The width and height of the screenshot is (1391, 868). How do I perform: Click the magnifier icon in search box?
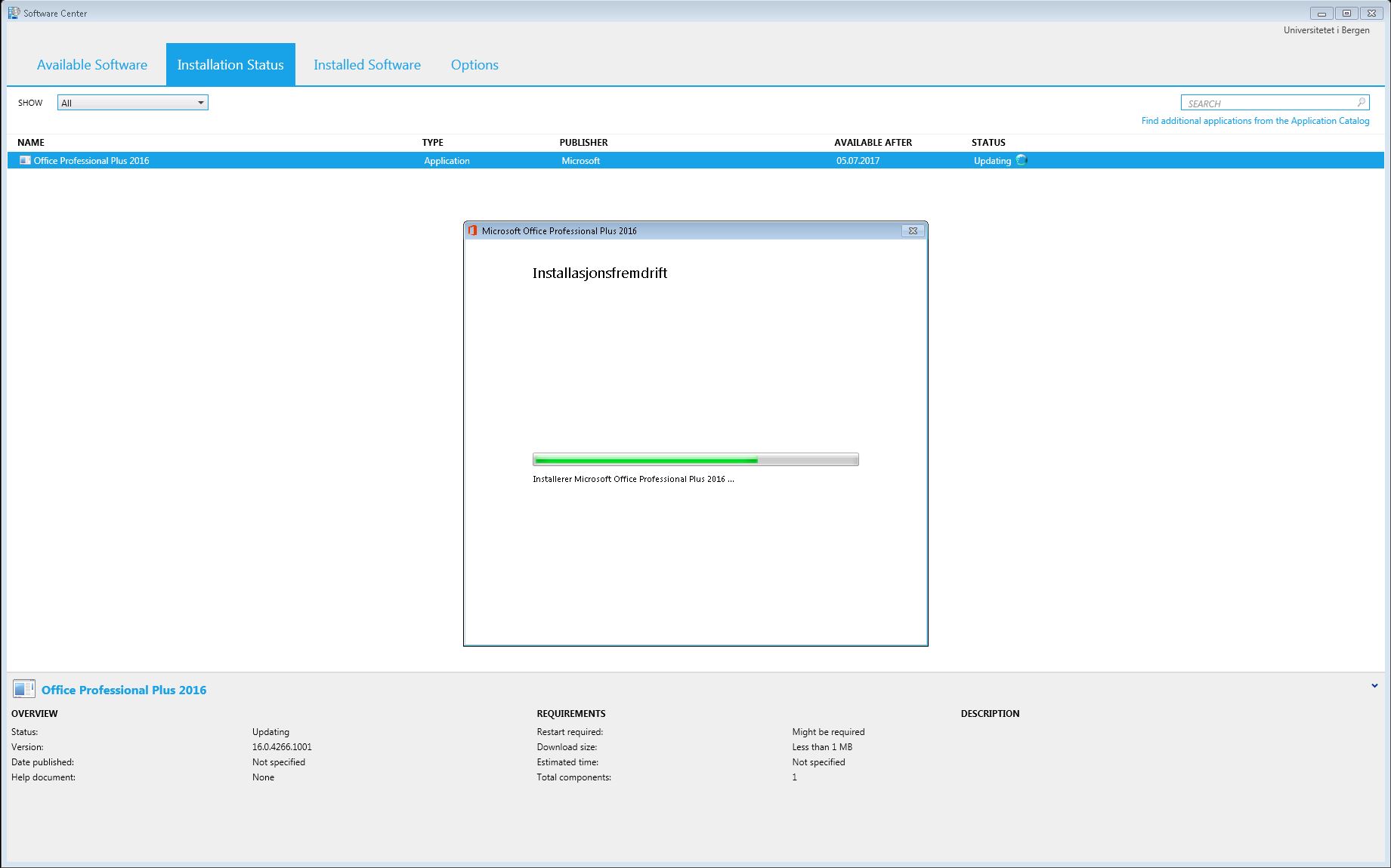click(1361, 102)
